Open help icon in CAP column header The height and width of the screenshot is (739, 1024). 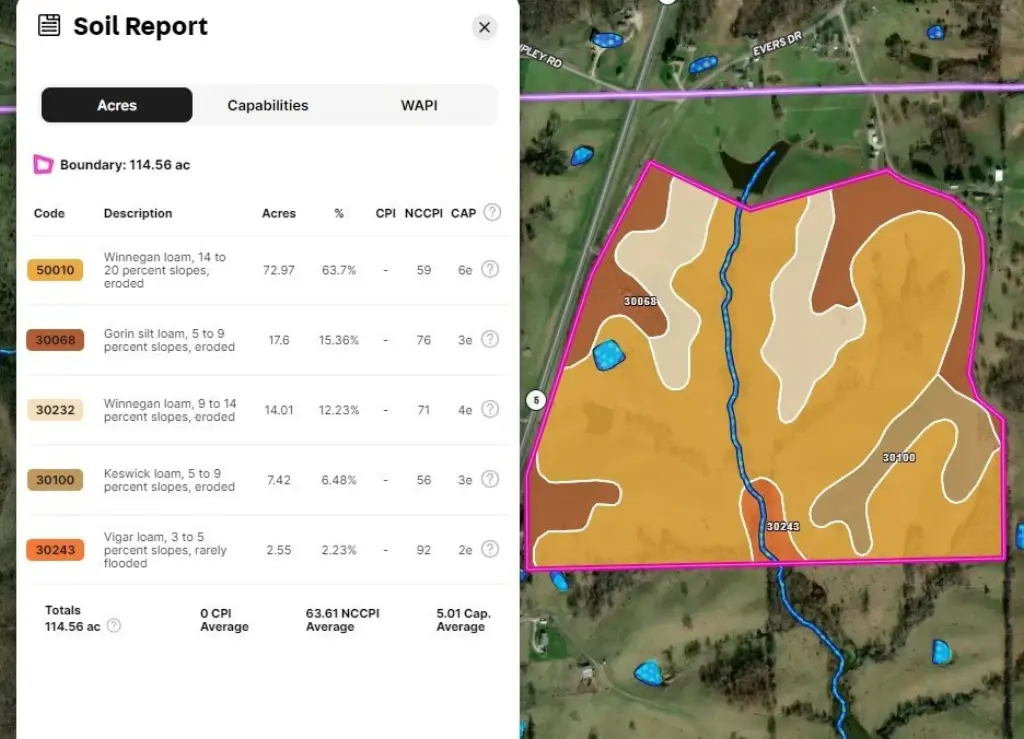pyautogui.click(x=491, y=213)
